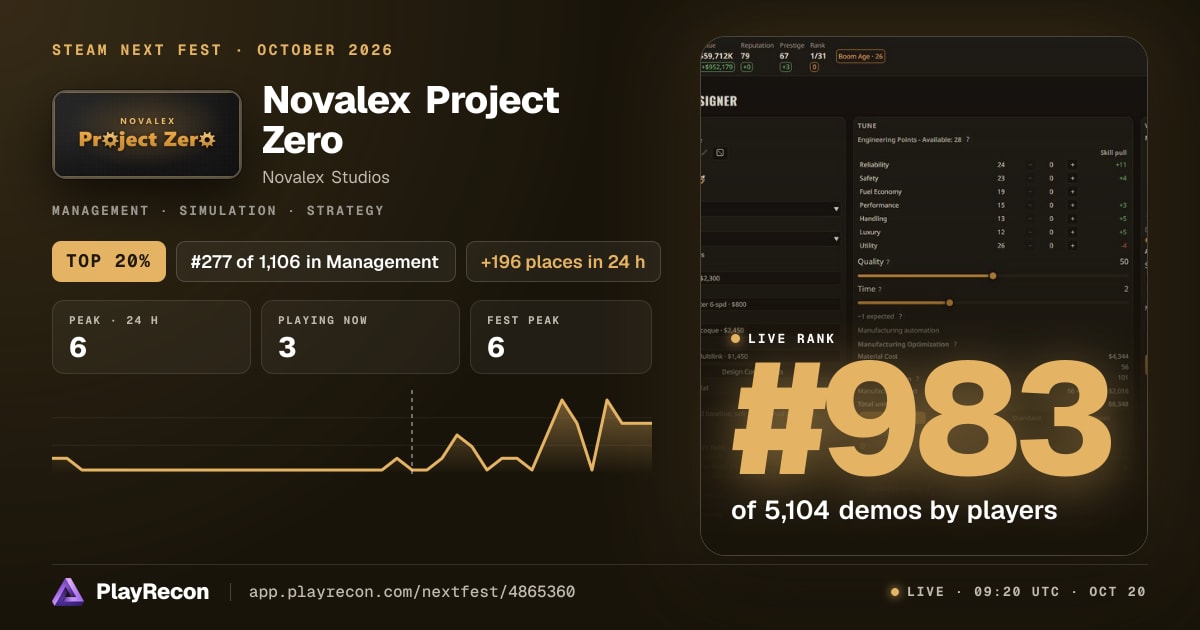Viewport: 1200px width, 630px height.
Task: Decrease Fuel Economy with its minus button
Action: (1029, 192)
